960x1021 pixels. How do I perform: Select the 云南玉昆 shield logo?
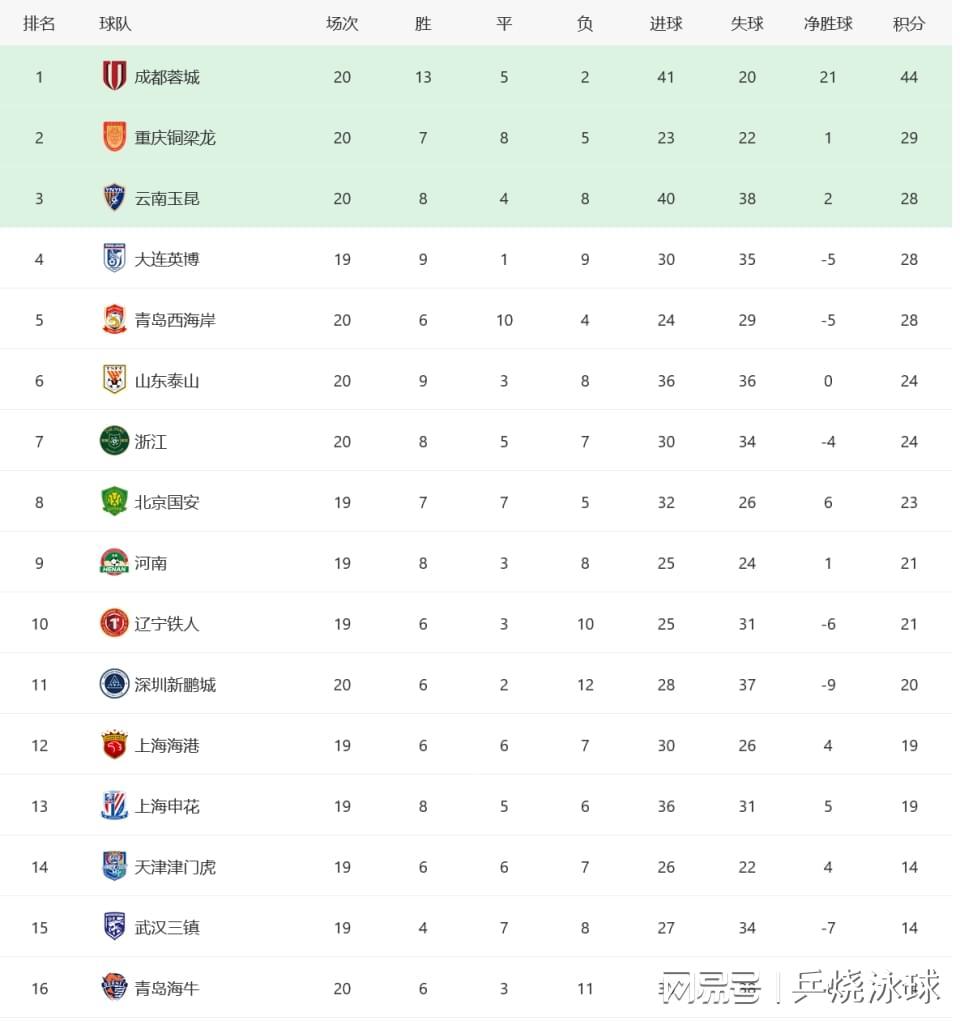[x=115, y=198]
